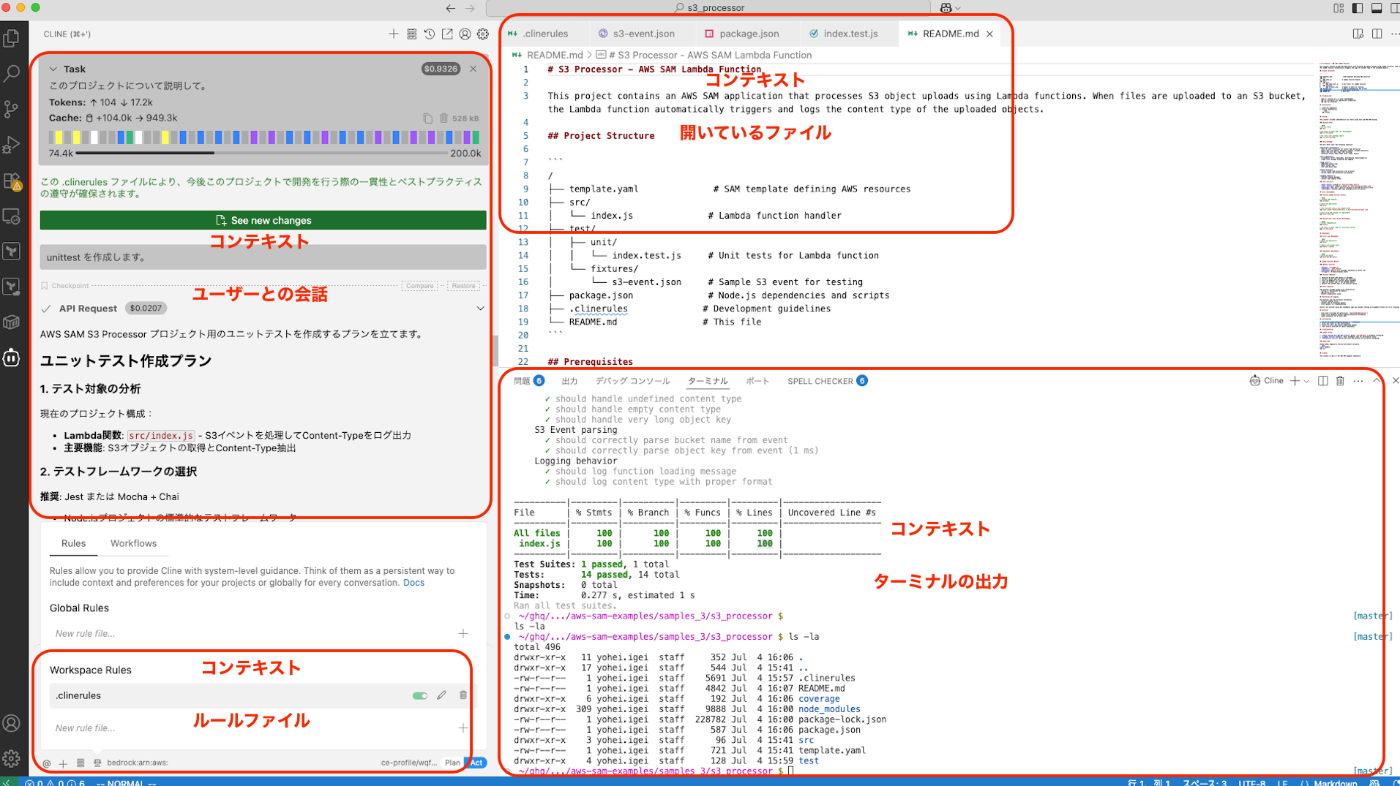
Task: Close the current Cline task with X
Action: pyautogui.click(x=473, y=69)
